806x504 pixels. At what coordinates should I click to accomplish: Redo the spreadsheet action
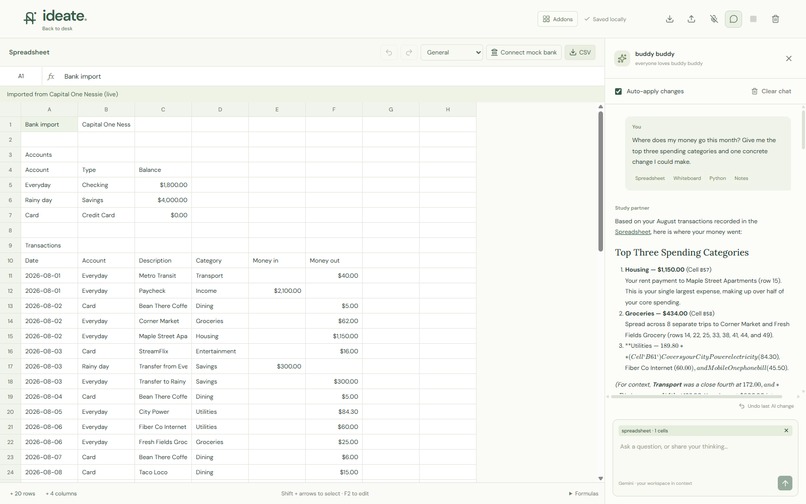pyautogui.click(x=409, y=52)
